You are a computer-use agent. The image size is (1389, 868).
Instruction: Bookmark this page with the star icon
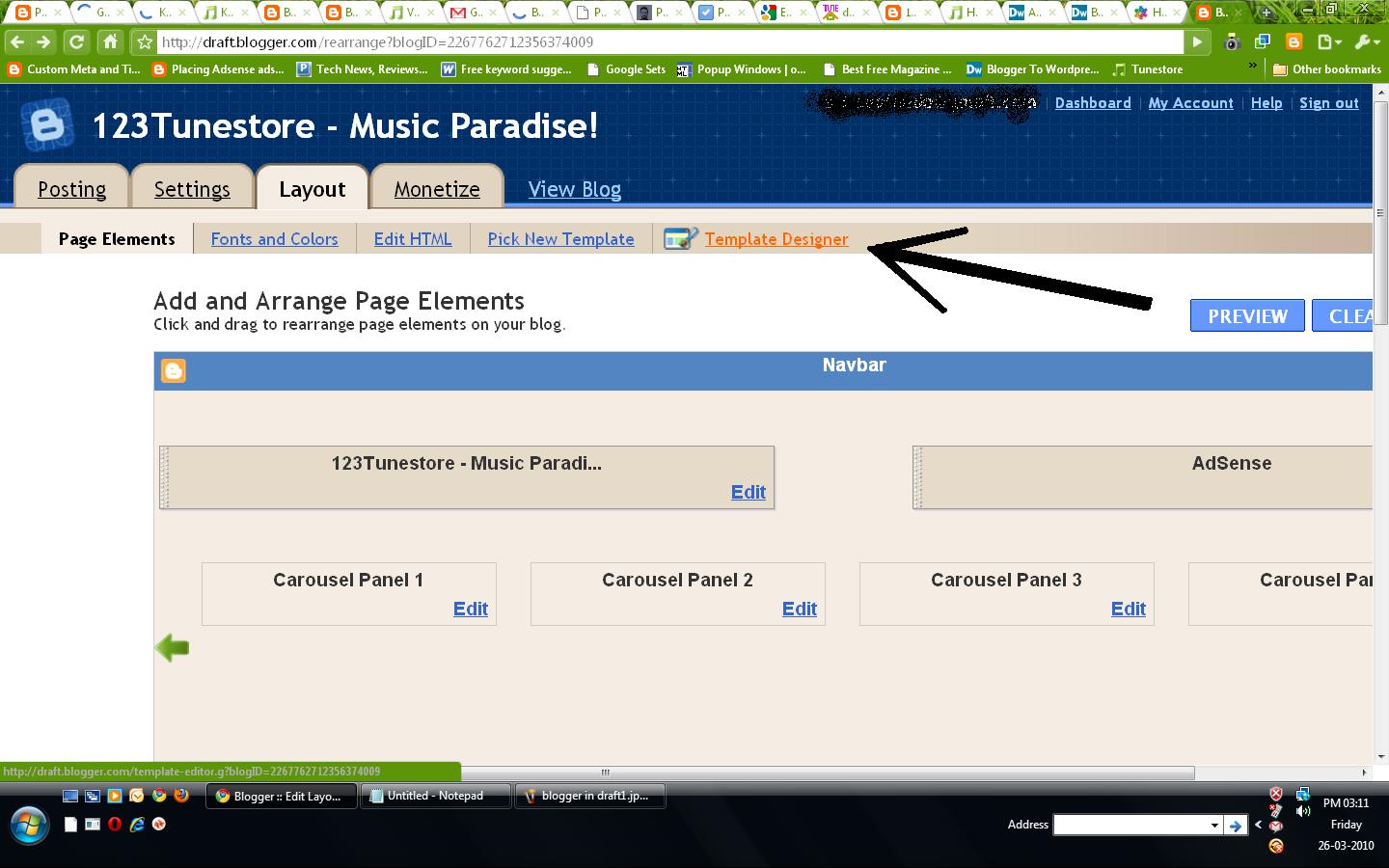145,42
